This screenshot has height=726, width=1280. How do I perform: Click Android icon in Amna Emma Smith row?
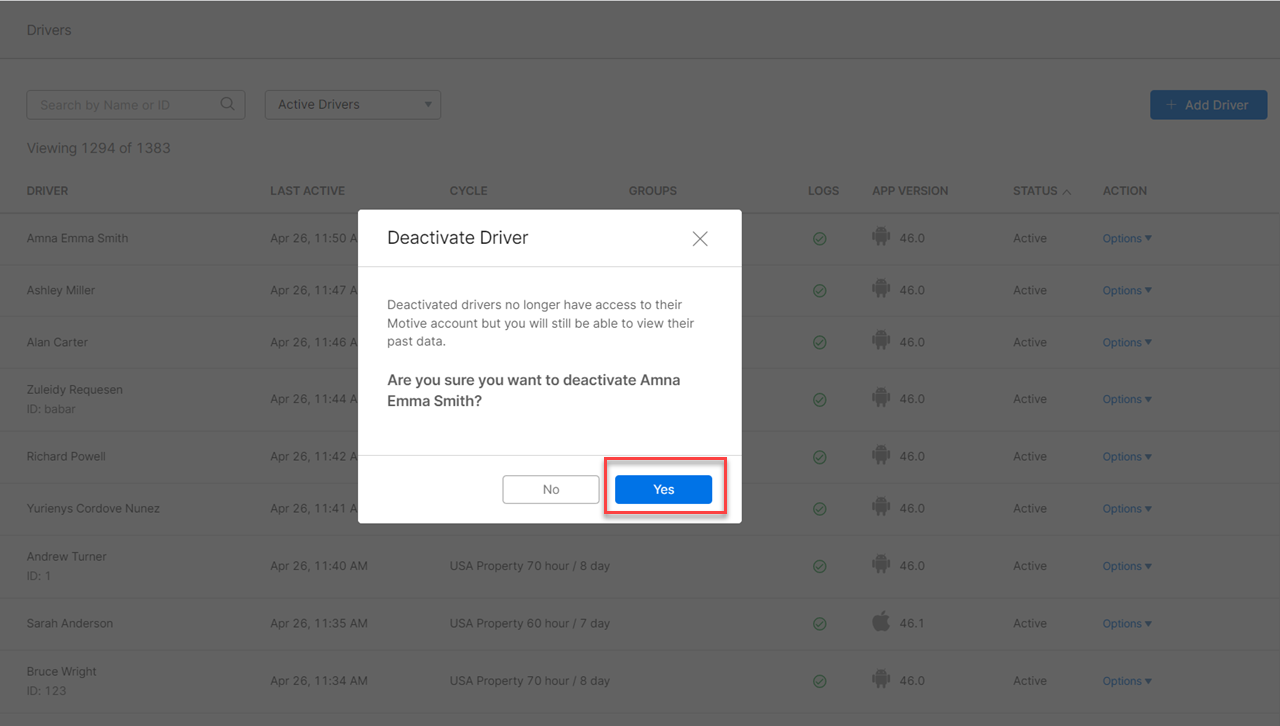(x=881, y=237)
